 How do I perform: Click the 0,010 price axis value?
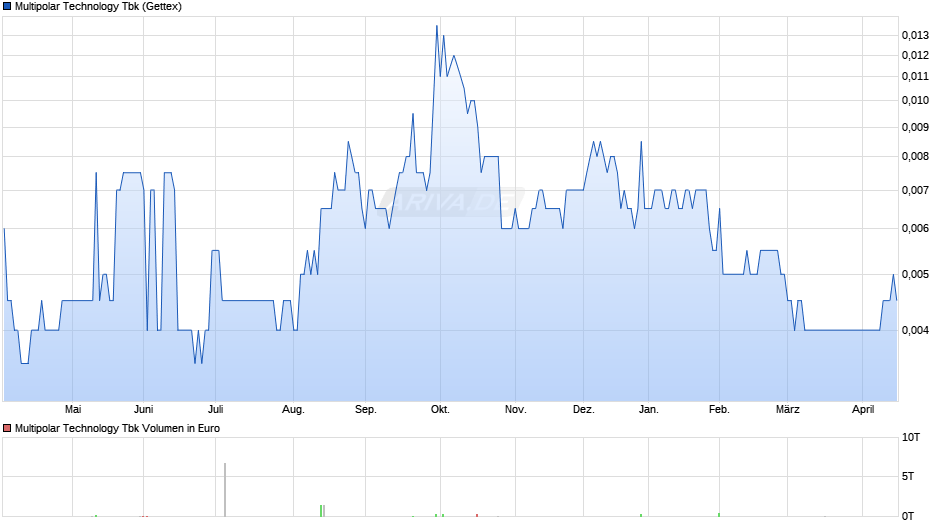click(915, 100)
